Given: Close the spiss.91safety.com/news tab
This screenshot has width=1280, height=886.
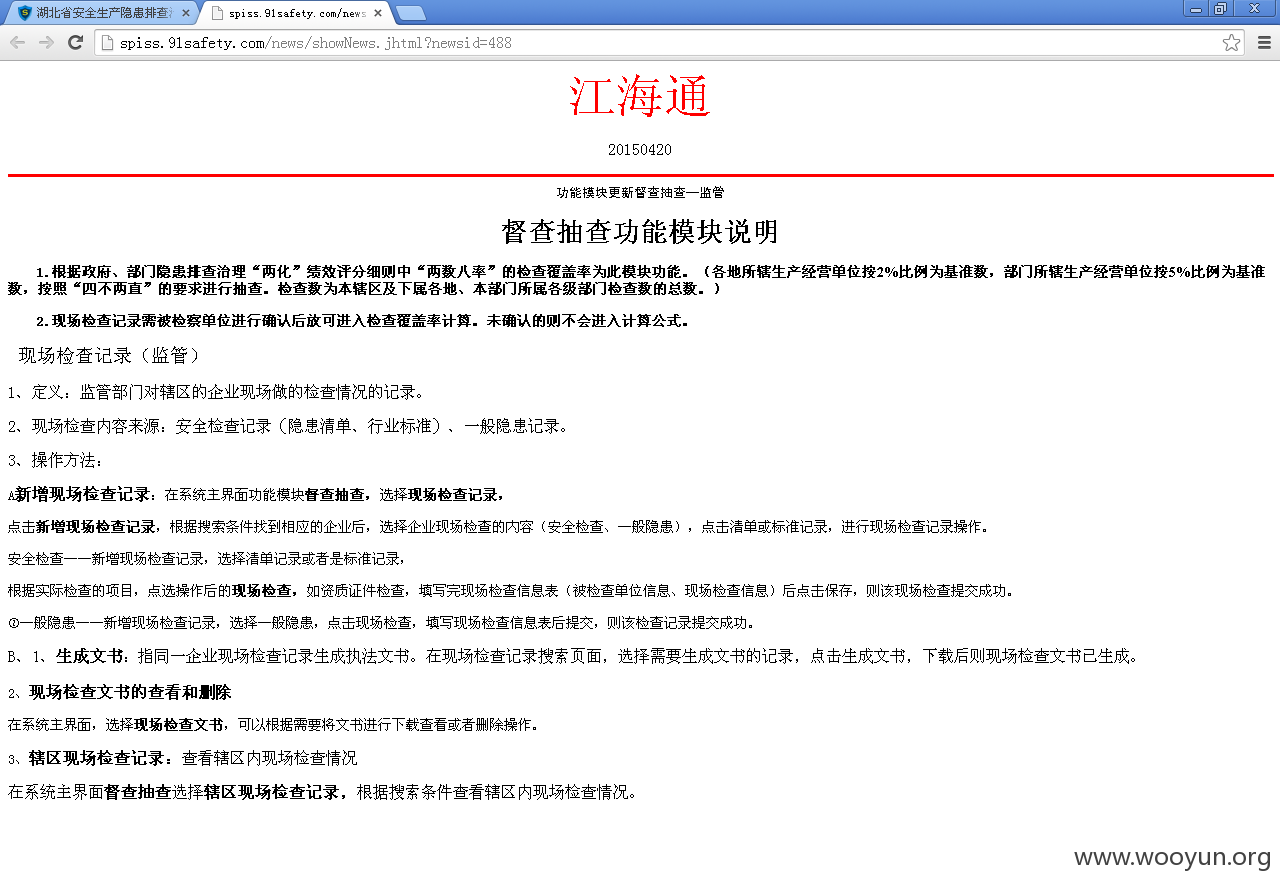Looking at the screenshot, I should (377, 13).
